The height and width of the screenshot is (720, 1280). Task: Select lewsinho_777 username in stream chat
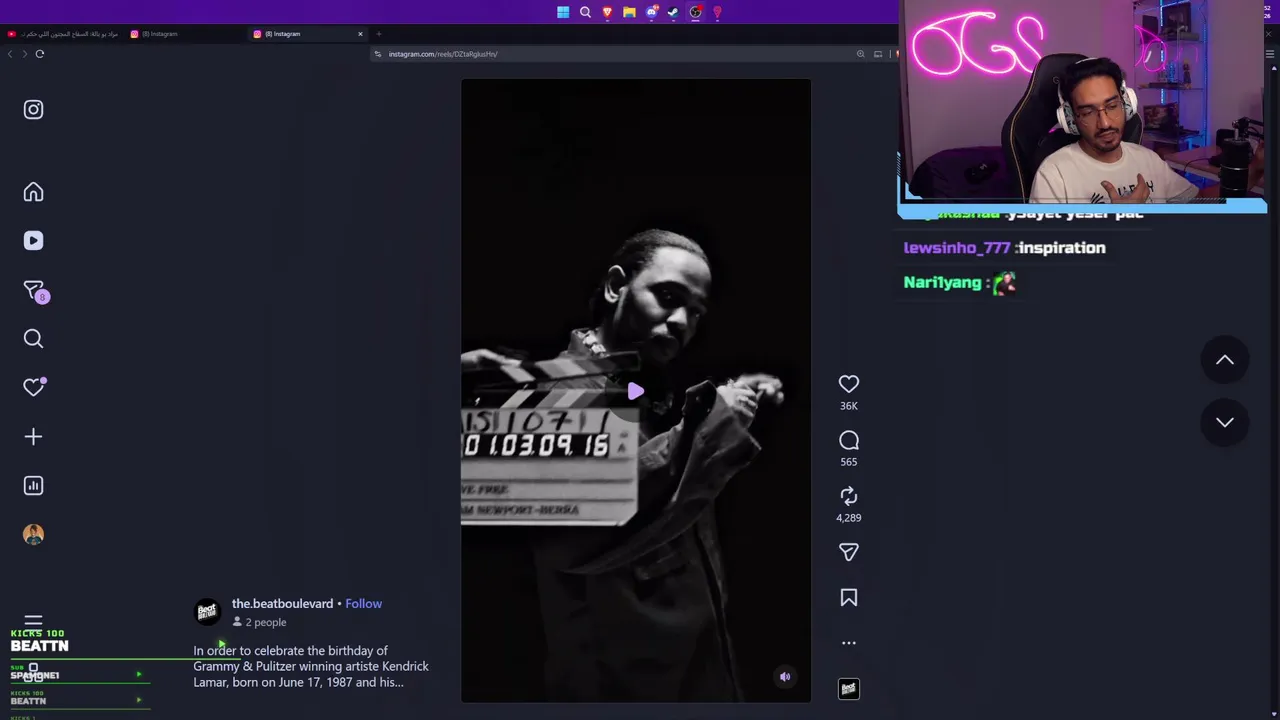coord(956,248)
